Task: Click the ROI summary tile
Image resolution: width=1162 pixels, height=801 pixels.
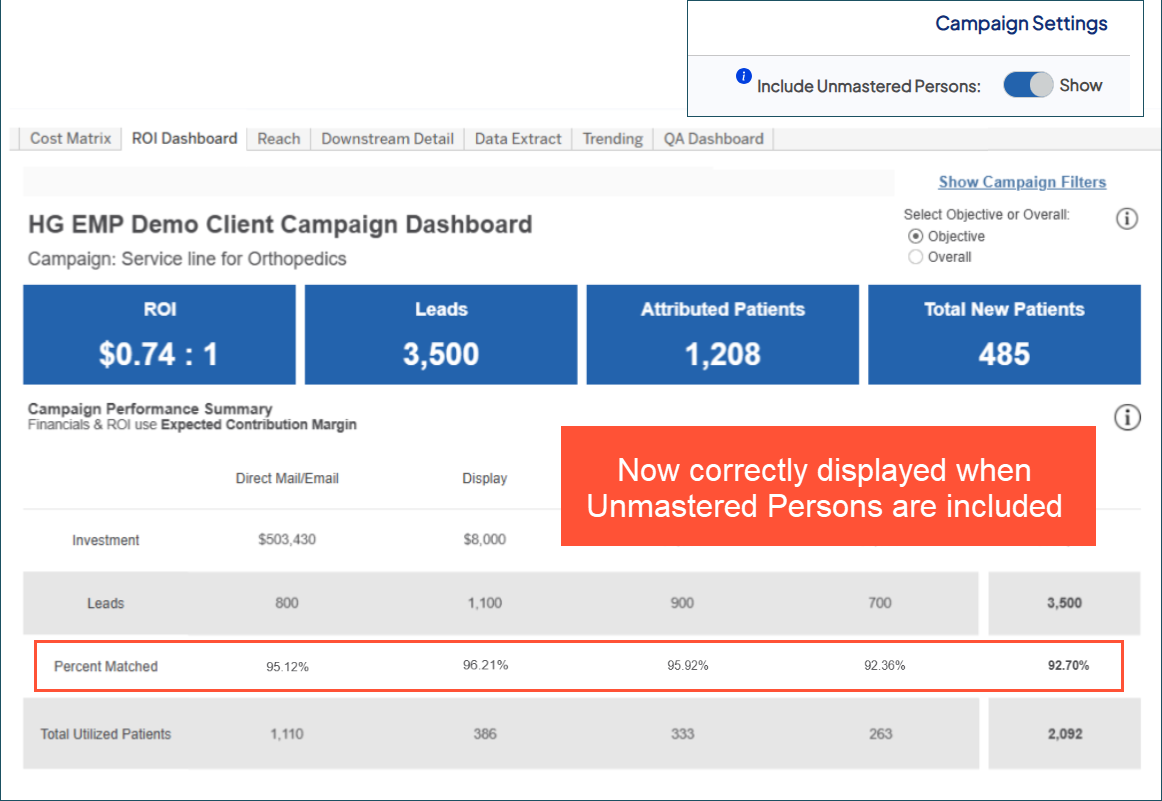Action: click(x=159, y=335)
